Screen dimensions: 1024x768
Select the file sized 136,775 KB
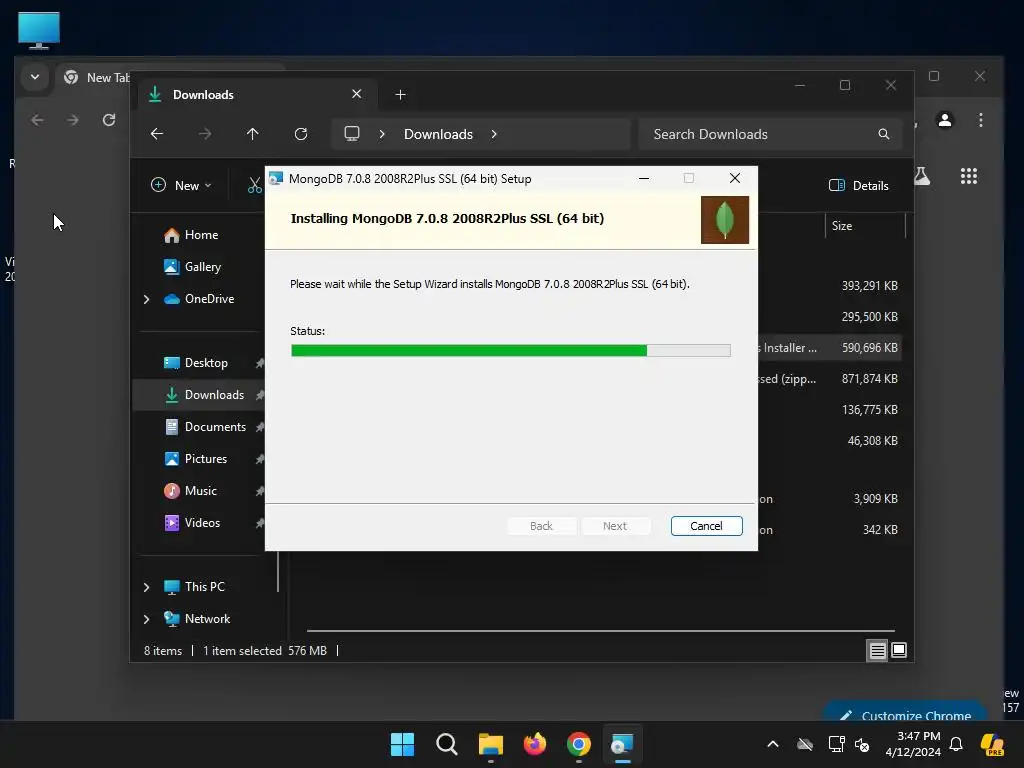pos(869,410)
